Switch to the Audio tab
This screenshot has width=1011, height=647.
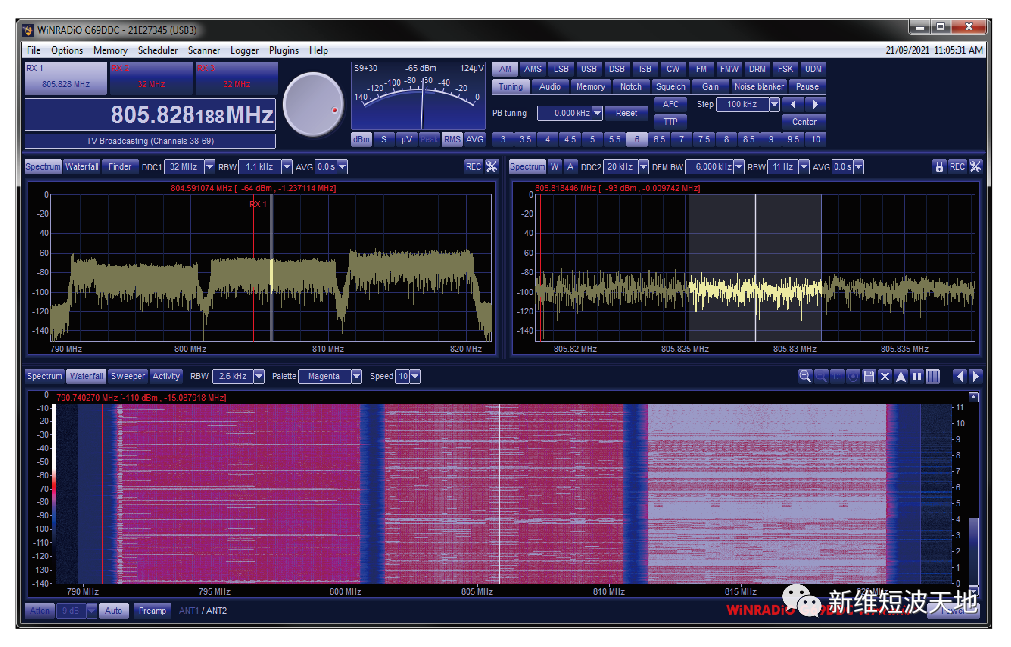point(550,86)
